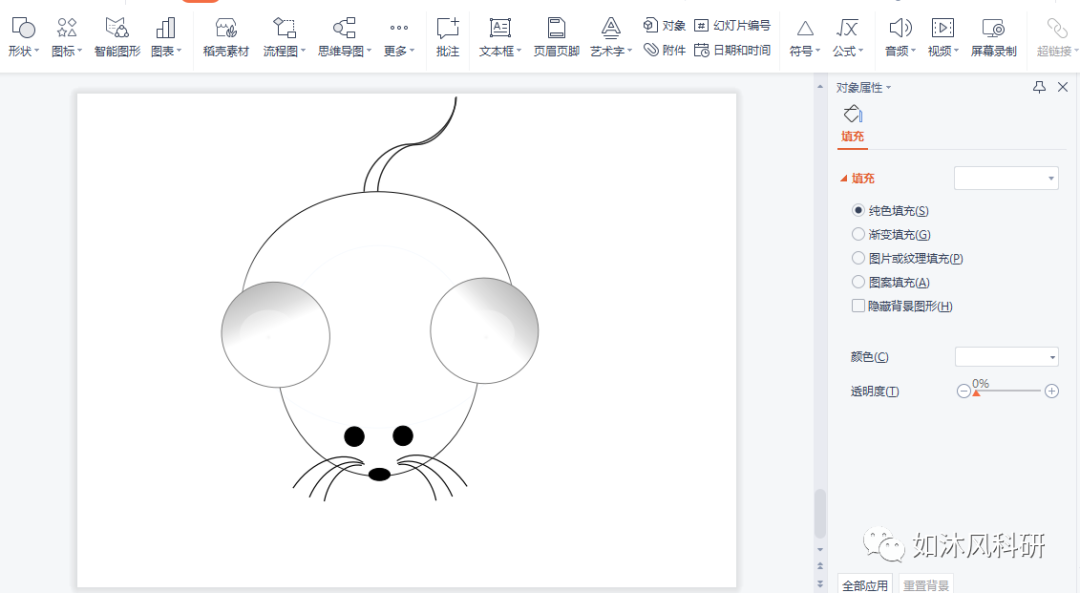Open 形状 dropdown arrow
The height and width of the screenshot is (593, 1080).
point(37,50)
